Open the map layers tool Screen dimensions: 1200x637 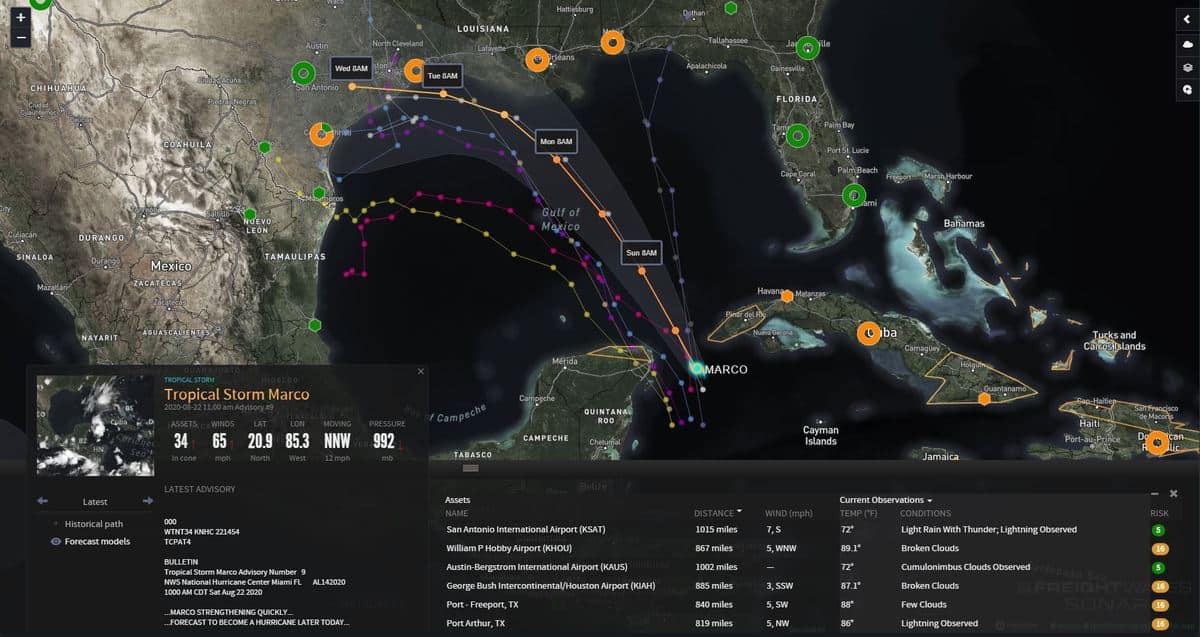1187,67
